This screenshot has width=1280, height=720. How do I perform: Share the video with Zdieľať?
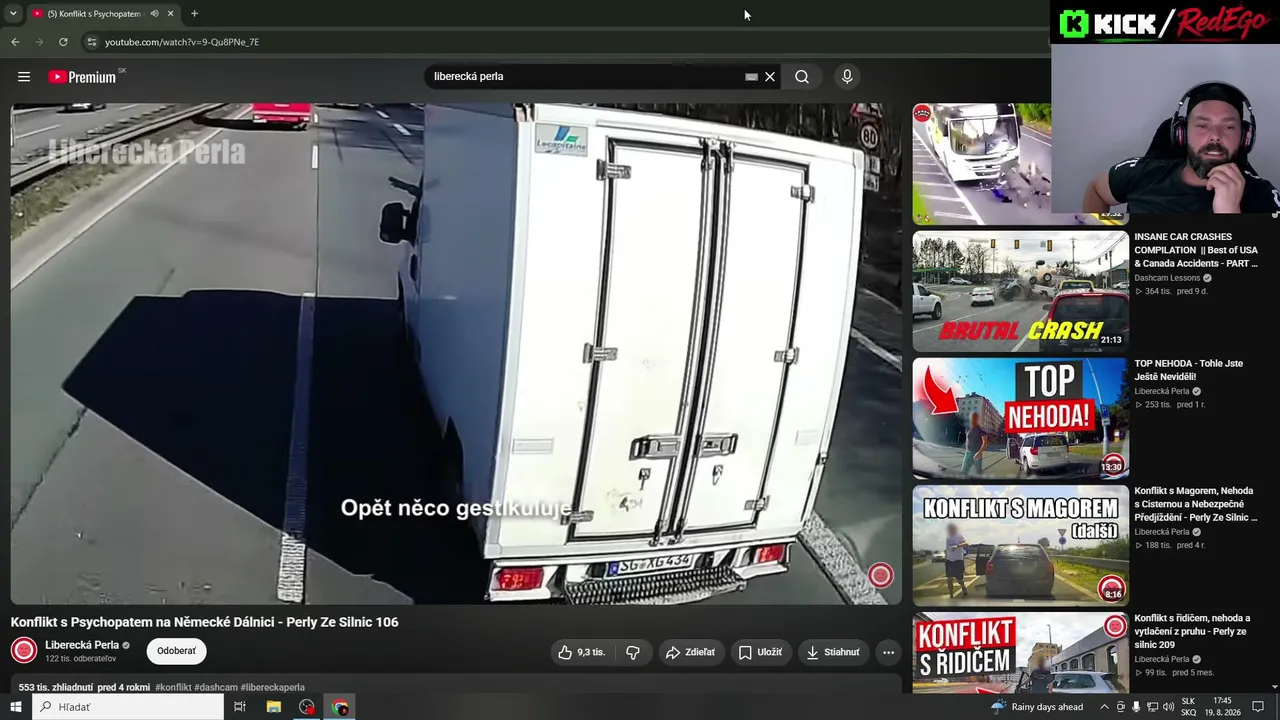tap(690, 652)
